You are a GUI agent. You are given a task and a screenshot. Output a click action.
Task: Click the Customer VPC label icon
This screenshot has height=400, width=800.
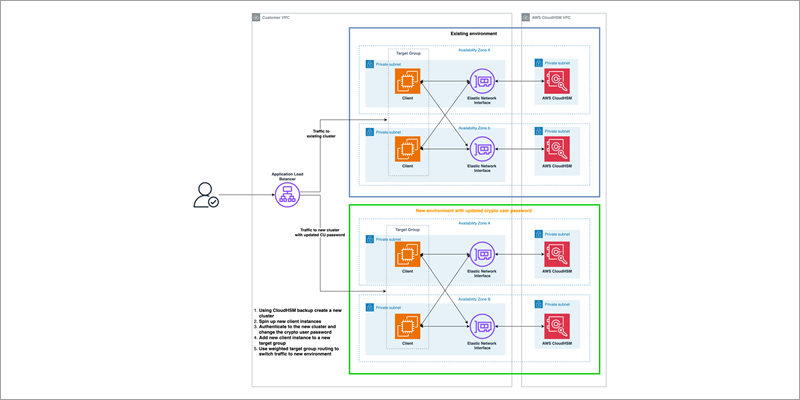[x=256, y=17]
